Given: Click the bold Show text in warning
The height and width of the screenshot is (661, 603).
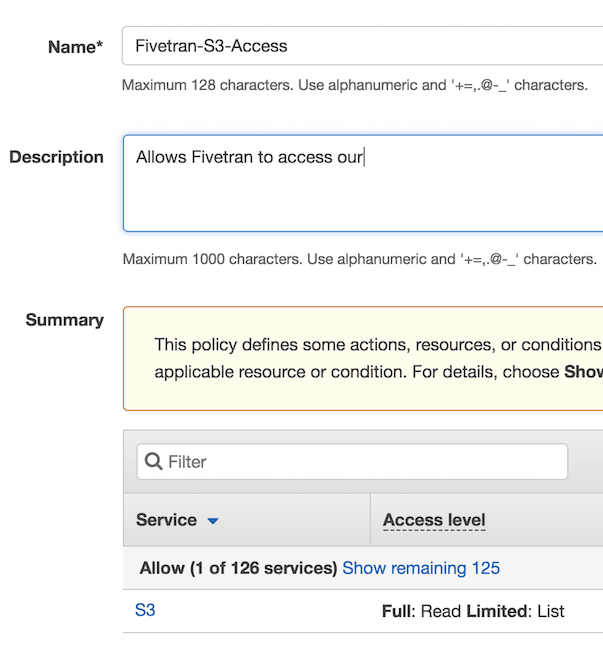Looking at the screenshot, I should pos(583,372).
